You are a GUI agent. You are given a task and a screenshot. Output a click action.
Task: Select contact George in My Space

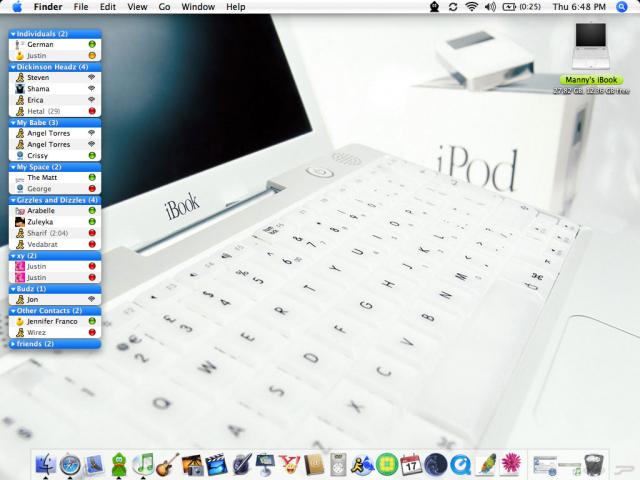click(55, 189)
